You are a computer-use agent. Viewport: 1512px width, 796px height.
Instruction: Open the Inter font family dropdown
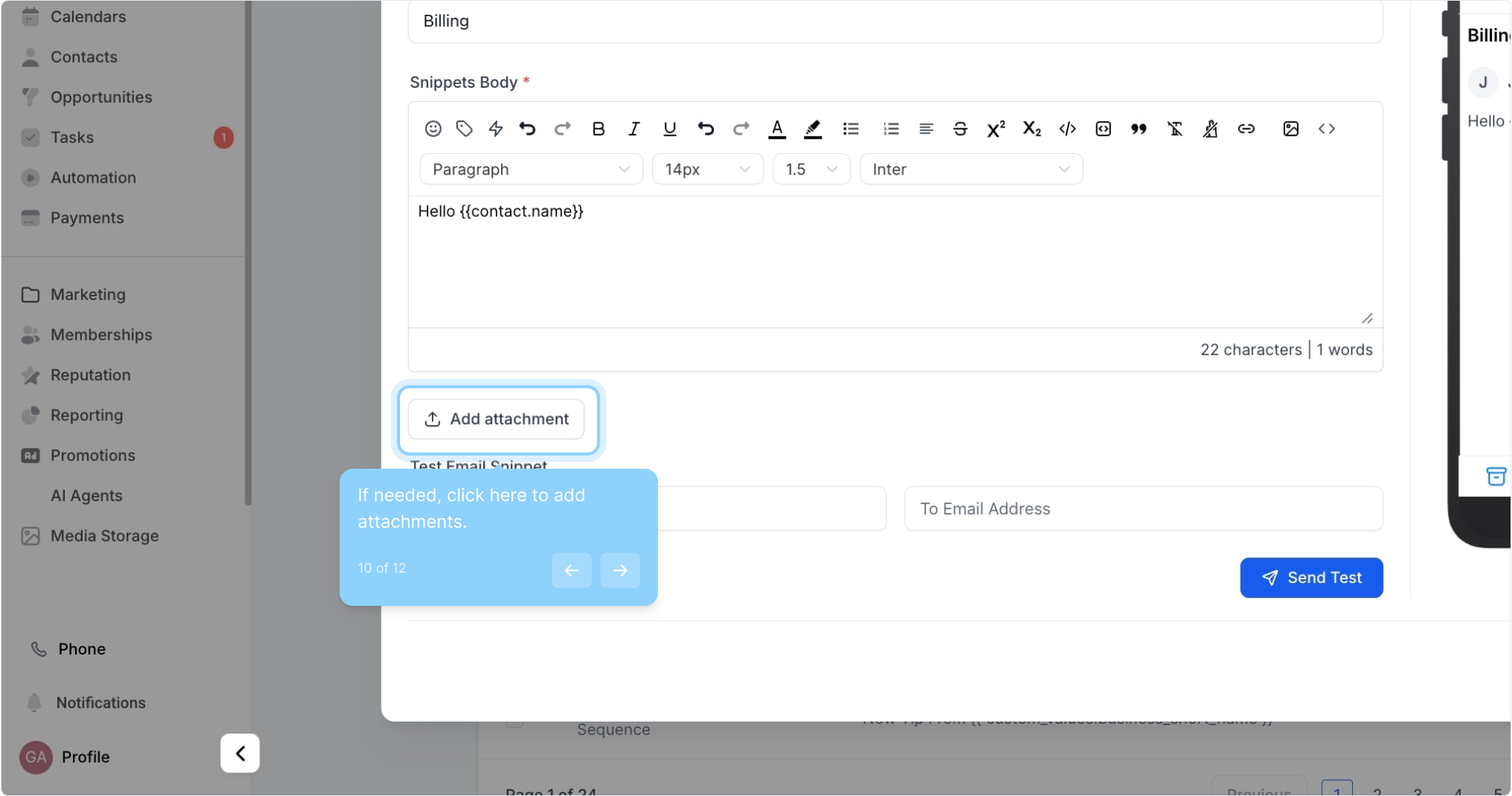coord(970,170)
